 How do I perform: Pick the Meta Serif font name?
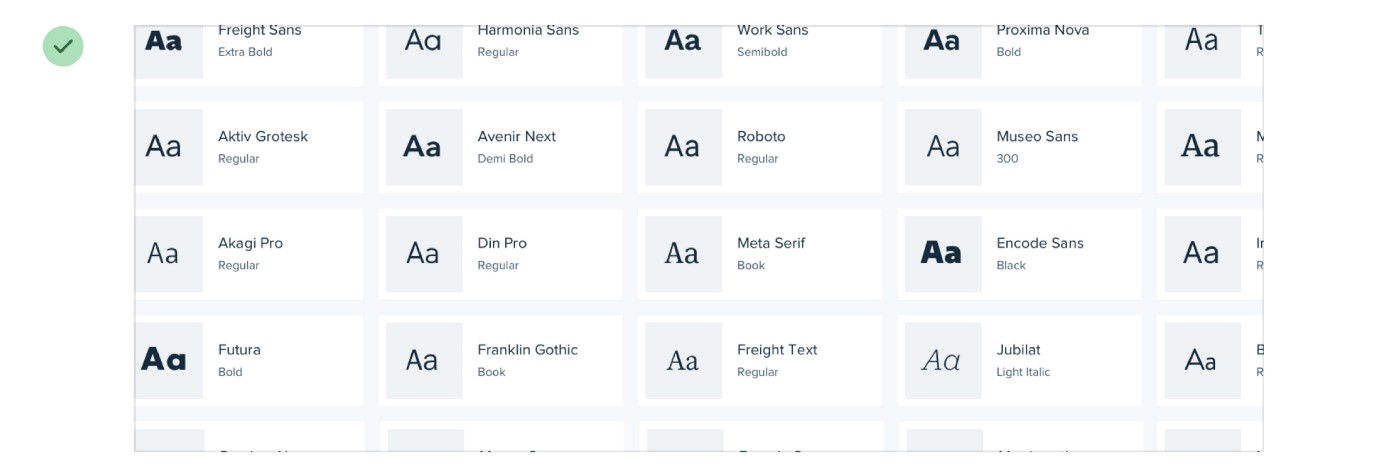click(771, 243)
